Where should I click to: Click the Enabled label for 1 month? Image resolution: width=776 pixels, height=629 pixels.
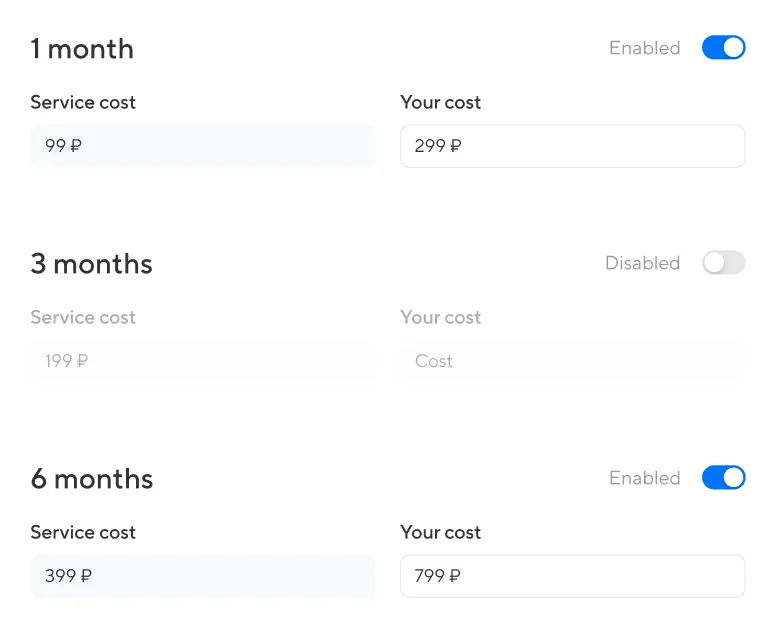tap(644, 48)
